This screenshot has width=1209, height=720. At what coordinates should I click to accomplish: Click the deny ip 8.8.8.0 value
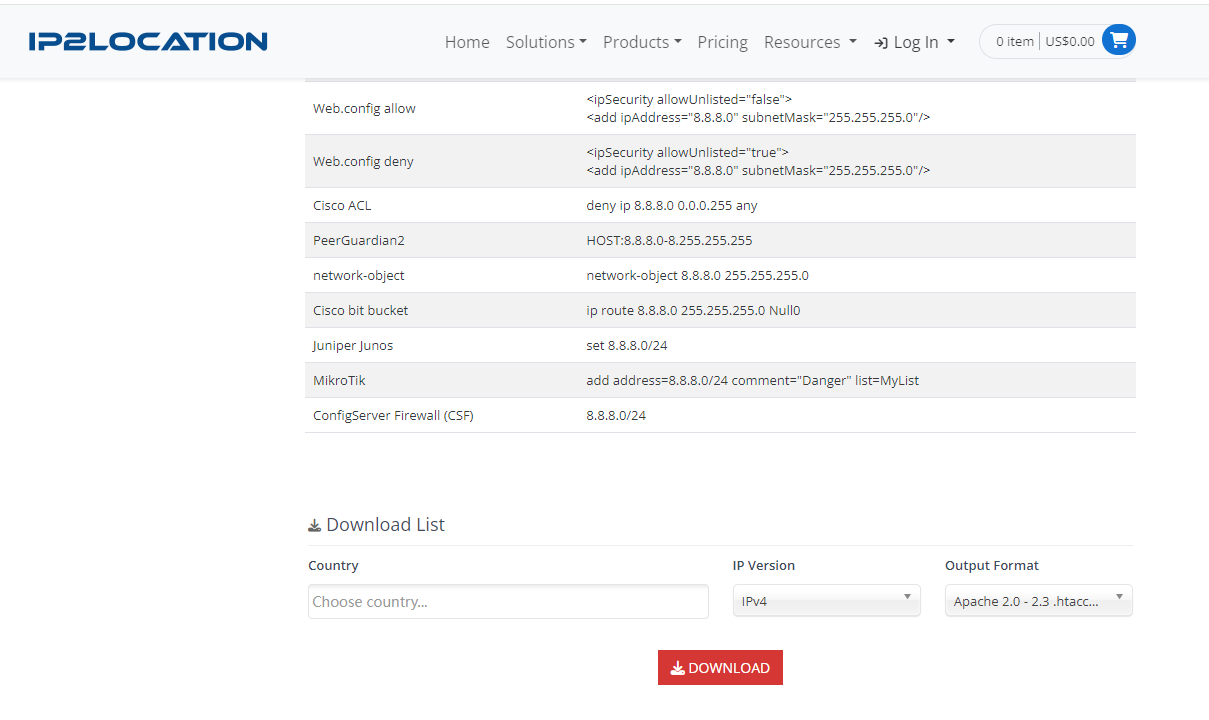(x=672, y=206)
